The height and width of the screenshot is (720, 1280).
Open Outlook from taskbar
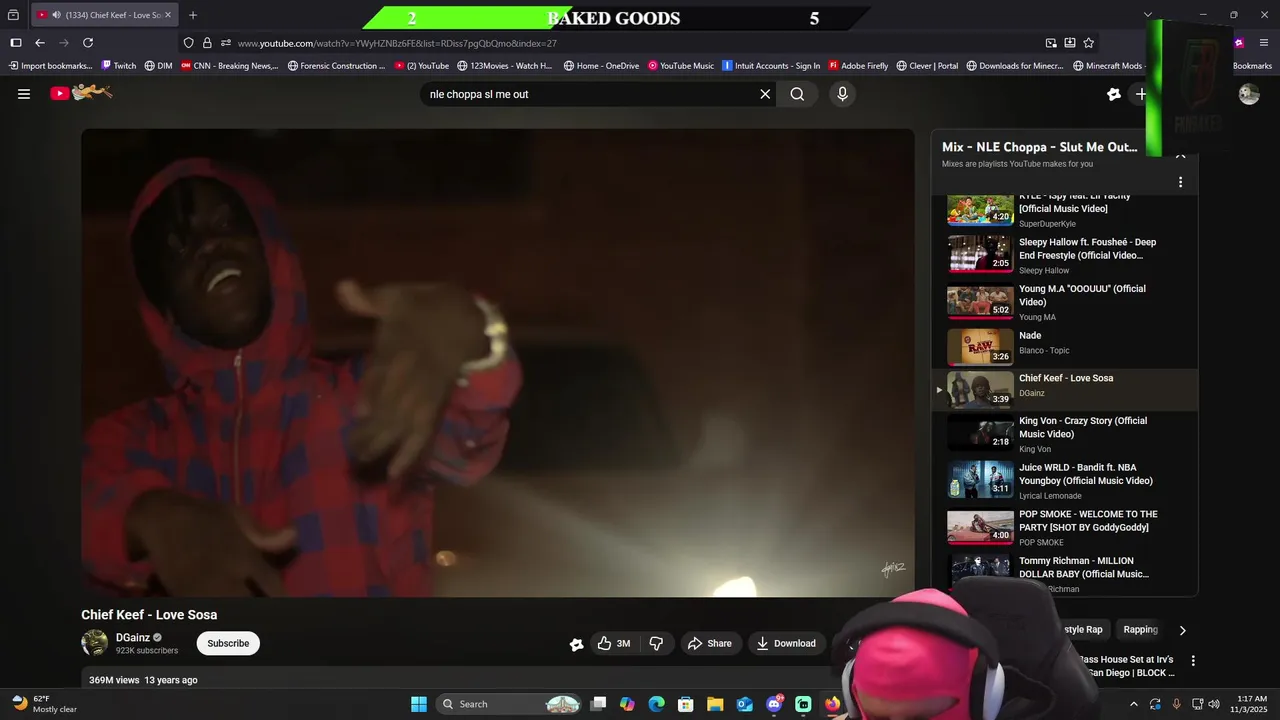click(745, 704)
